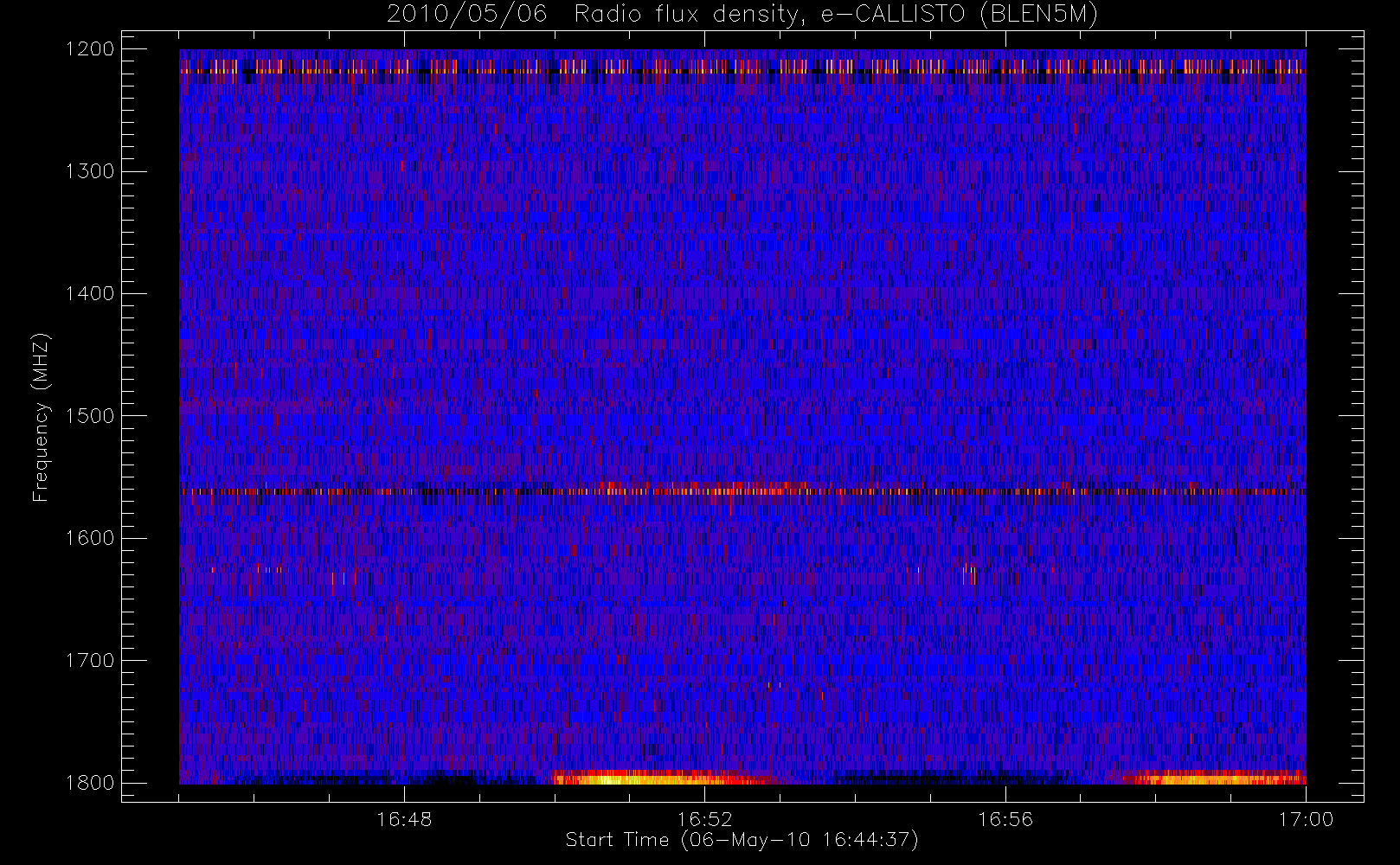Image resolution: width=1400 pixels, height=865 pixels.
Task: Click the 'Start Time (06-May-10 16:44:37)' label
Action: (x=742, y=840)
